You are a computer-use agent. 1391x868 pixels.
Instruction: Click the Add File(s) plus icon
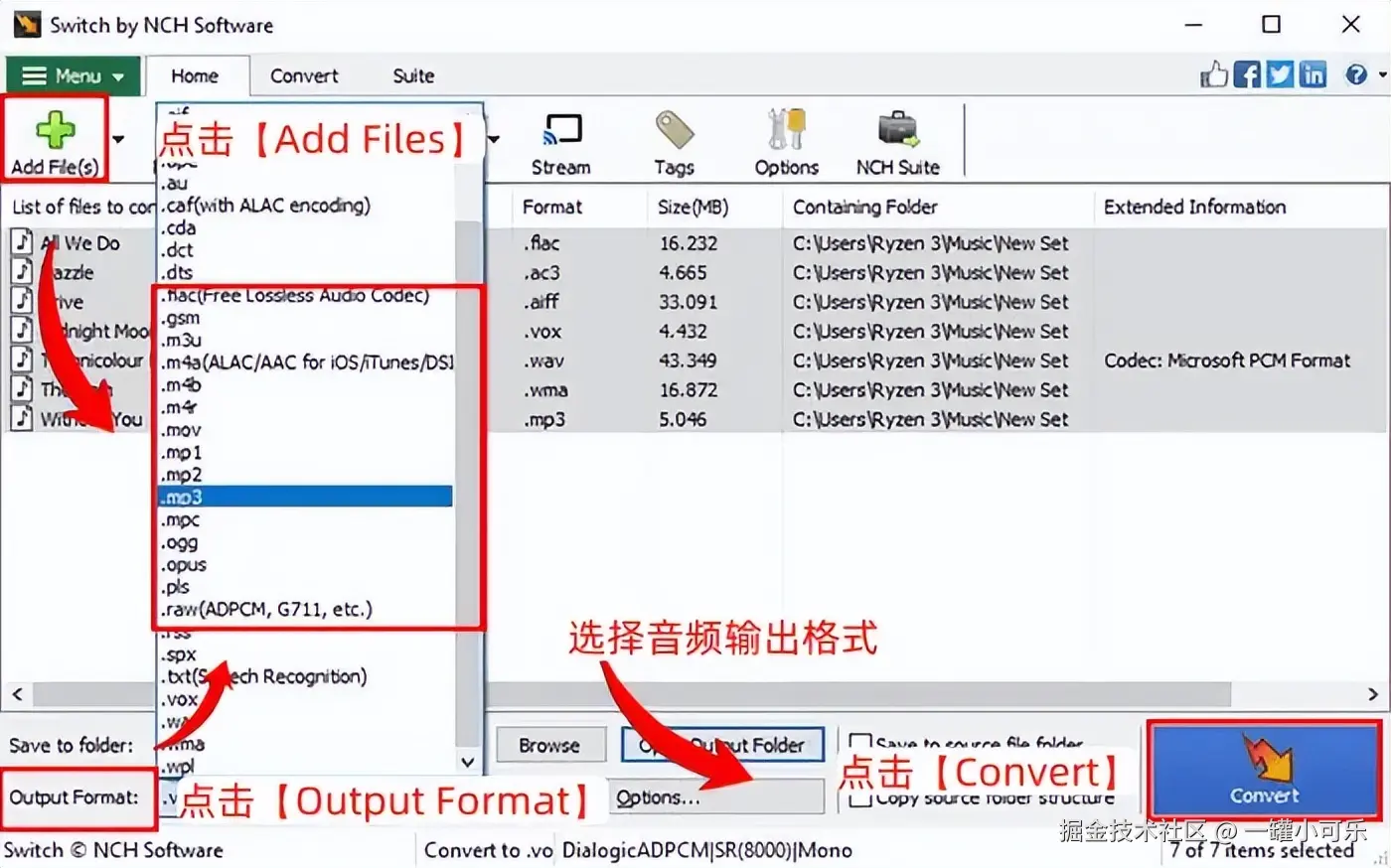point(56,131)
